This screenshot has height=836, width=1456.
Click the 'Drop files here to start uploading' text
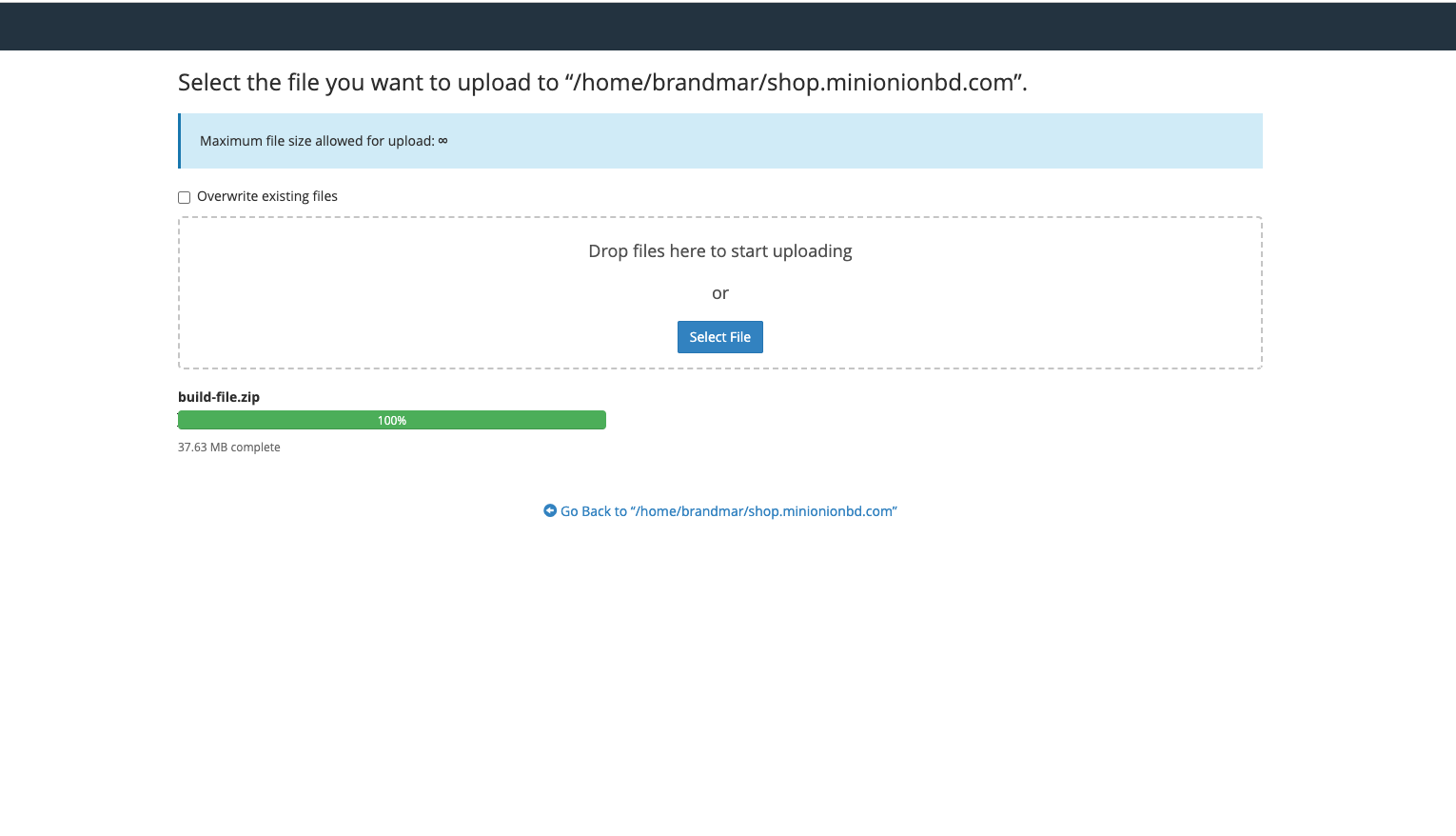click(719, 251)
